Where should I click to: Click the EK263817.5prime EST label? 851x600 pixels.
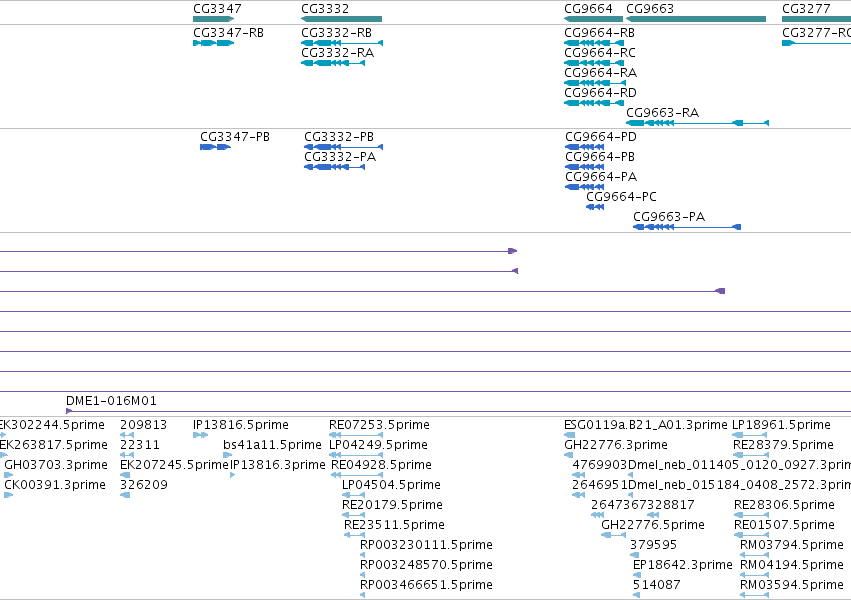point(53,445)
